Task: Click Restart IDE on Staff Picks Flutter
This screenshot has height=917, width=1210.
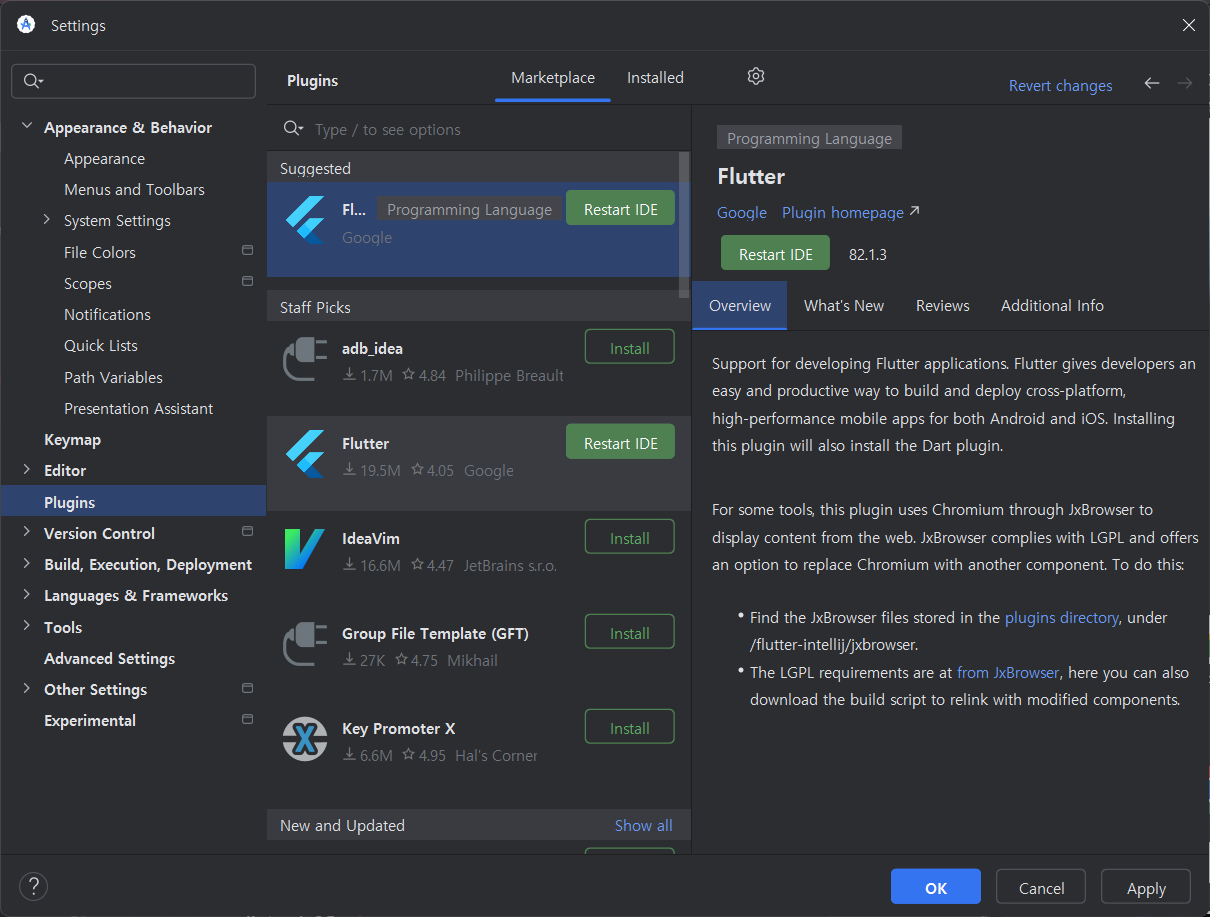Action: 620,443
